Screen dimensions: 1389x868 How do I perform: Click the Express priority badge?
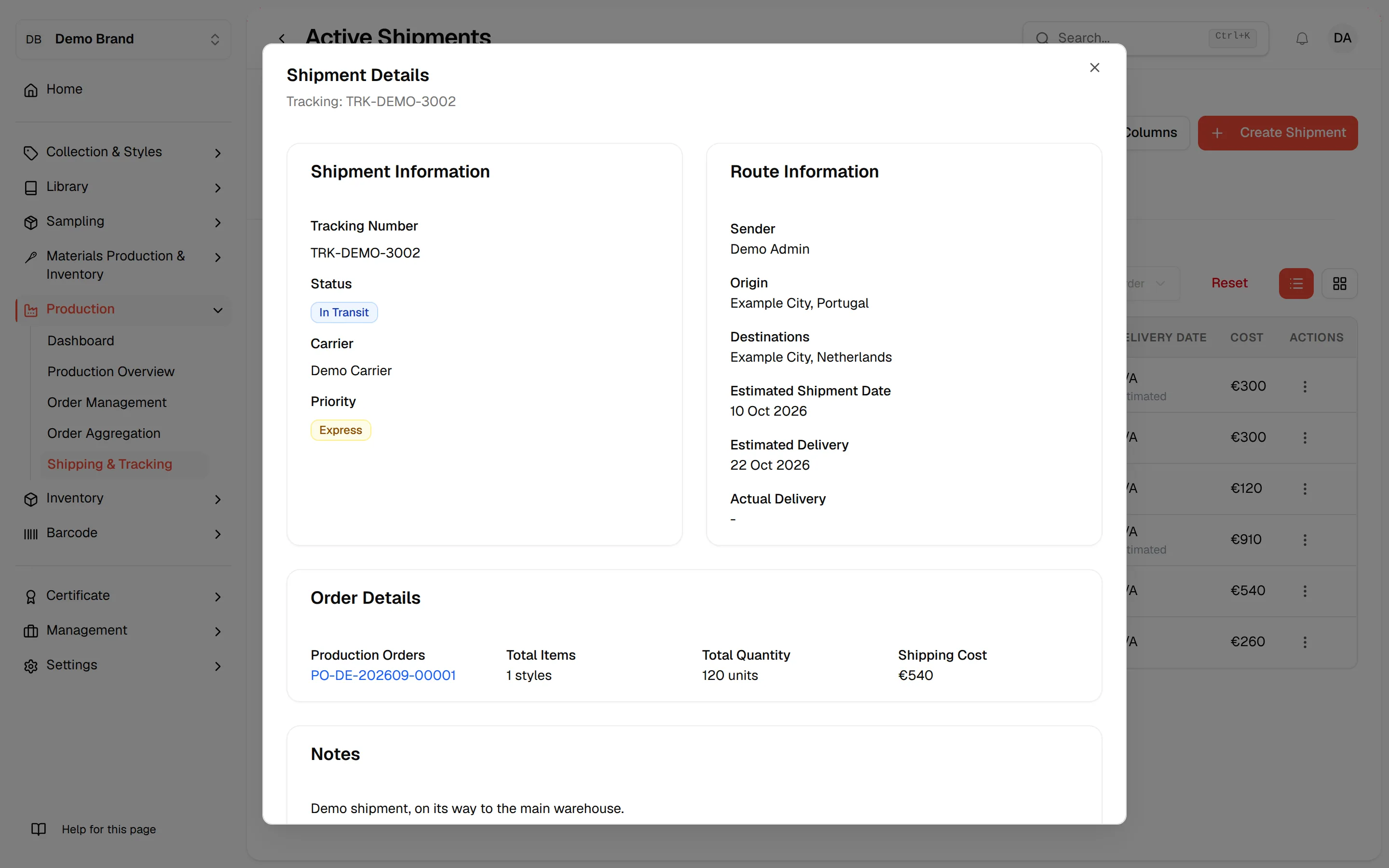(340, 430)
